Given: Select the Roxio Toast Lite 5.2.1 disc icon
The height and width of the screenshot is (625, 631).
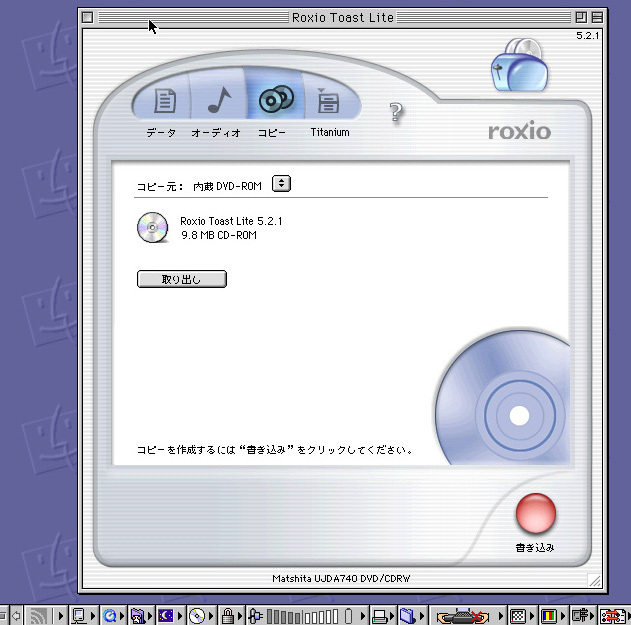Looking at the screenshot, I should [153, 227].
